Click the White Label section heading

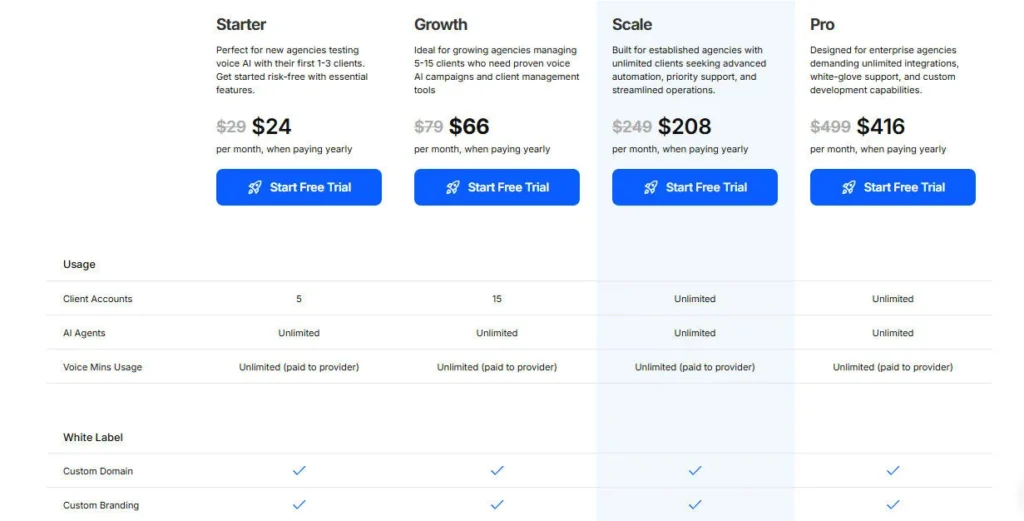93,437
